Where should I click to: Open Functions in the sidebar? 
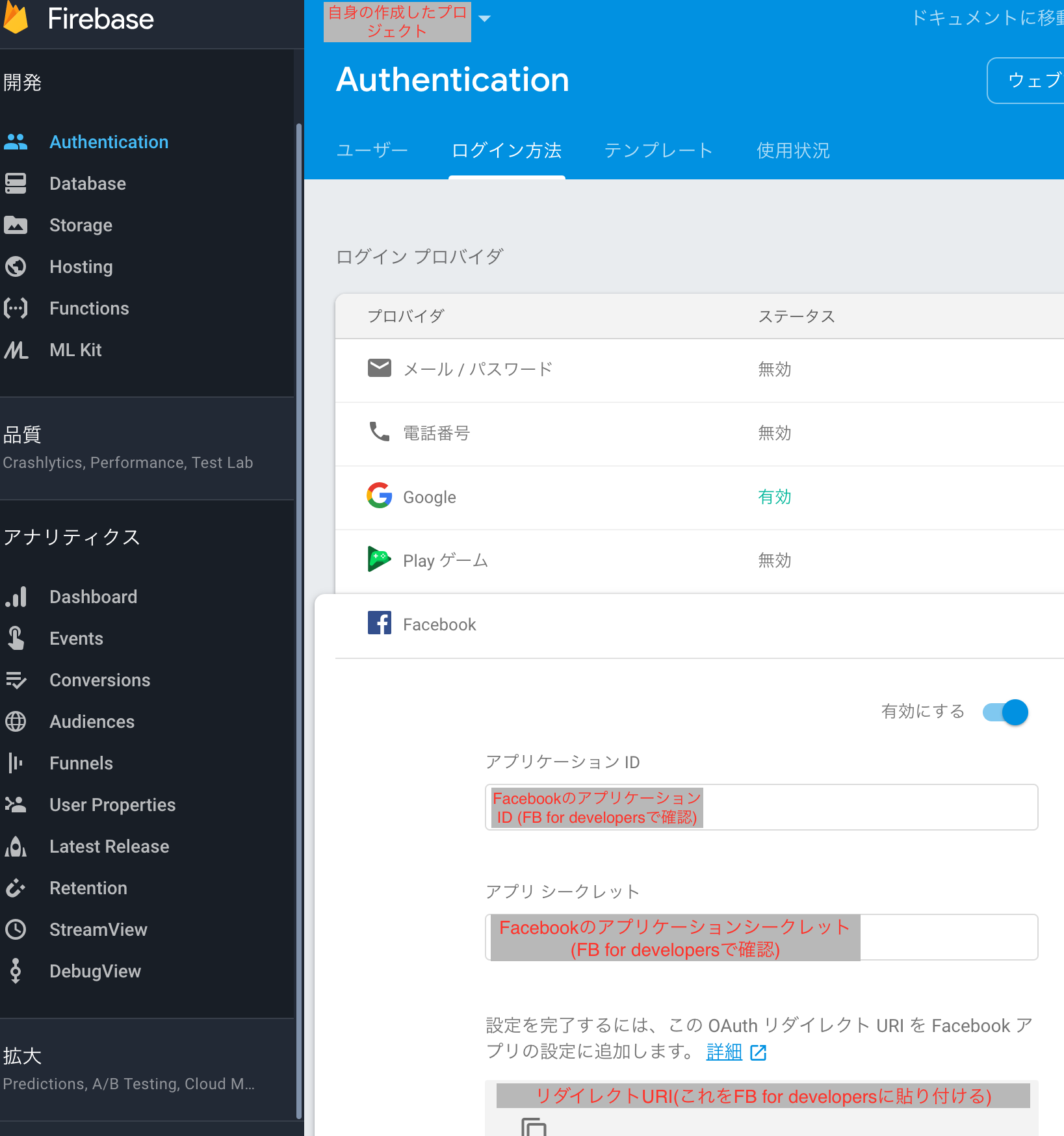pyautogui.click(x=89, y=308)
